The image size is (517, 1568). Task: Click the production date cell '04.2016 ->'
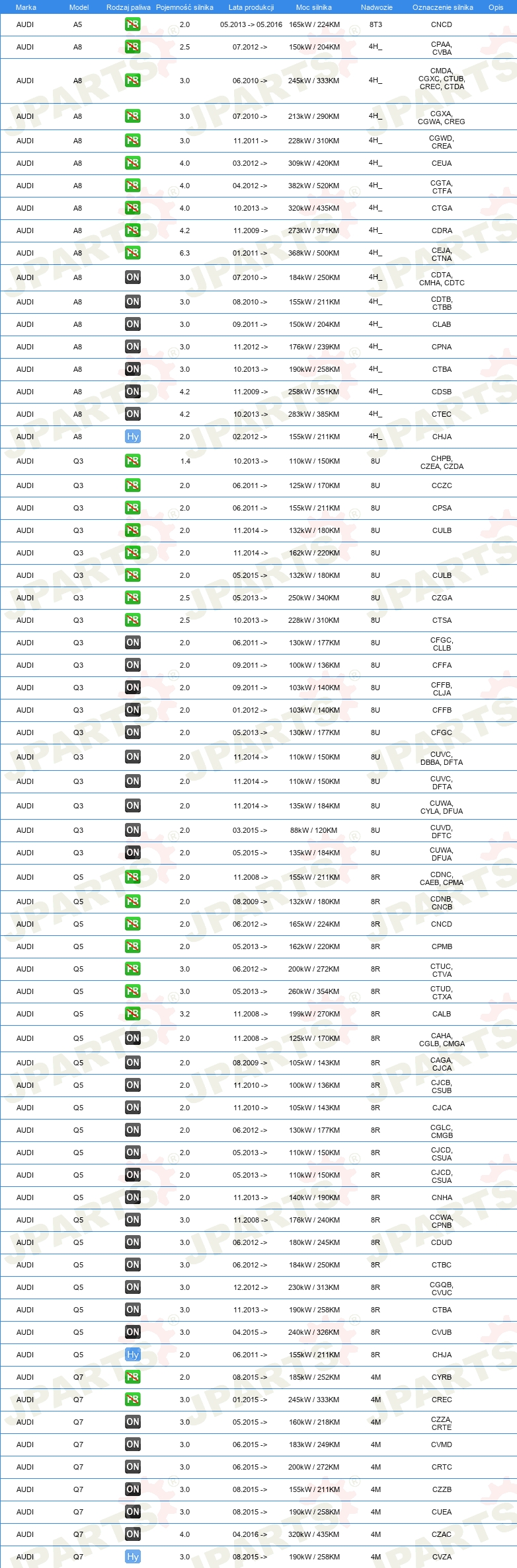[251, 1534]
